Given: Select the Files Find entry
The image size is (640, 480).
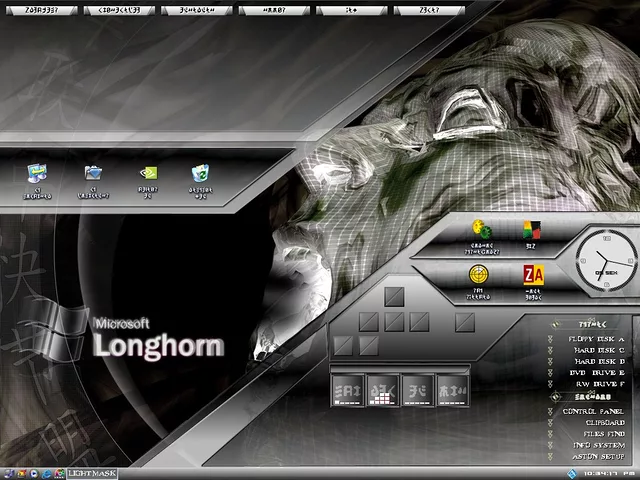Looking at the screenshot, I should (604, 434).
